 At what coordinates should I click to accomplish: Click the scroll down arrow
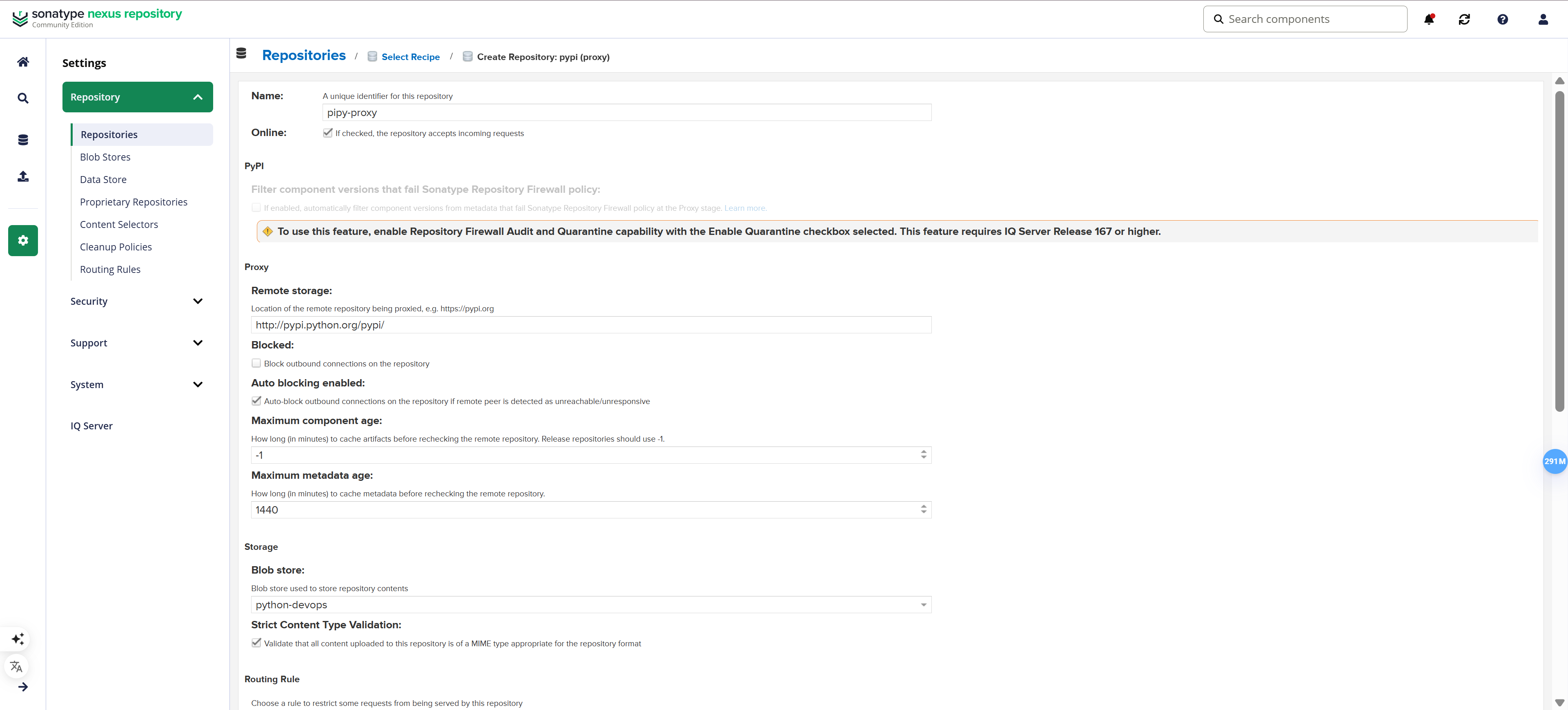click(x=1559, y=703)
